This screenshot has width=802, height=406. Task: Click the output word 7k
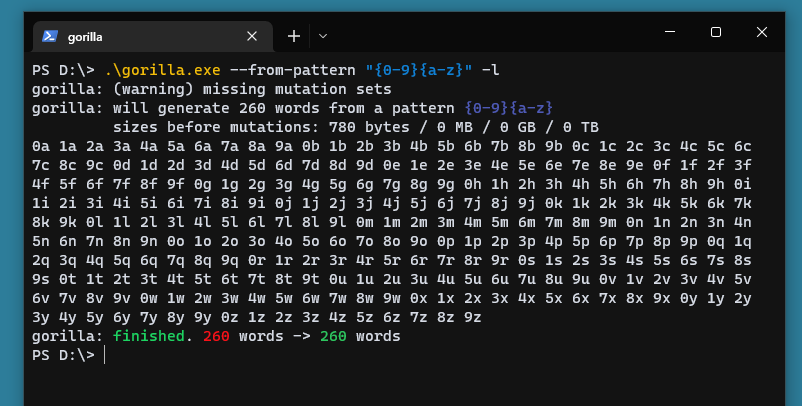point(743,204)
